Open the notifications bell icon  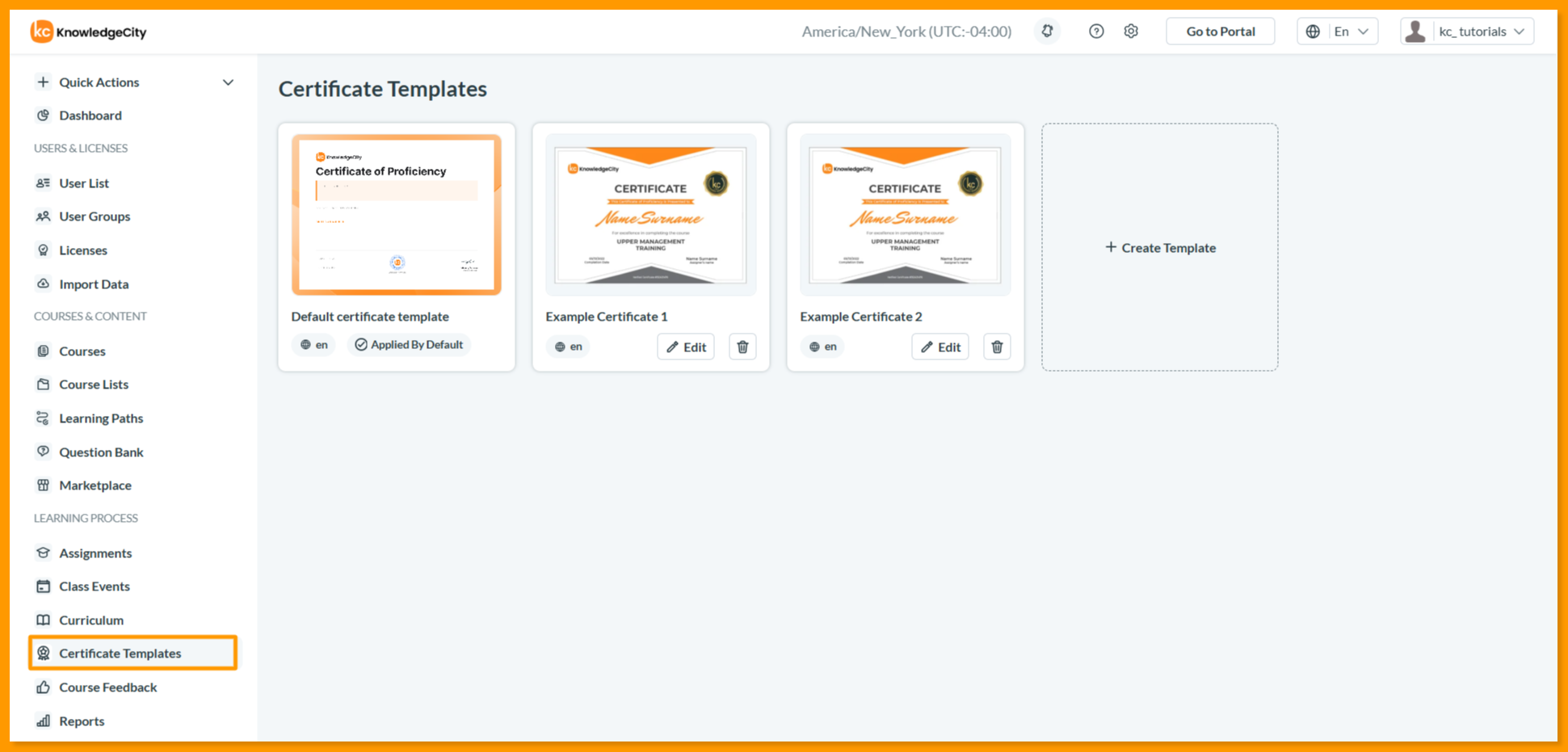tap(1047, 32)
